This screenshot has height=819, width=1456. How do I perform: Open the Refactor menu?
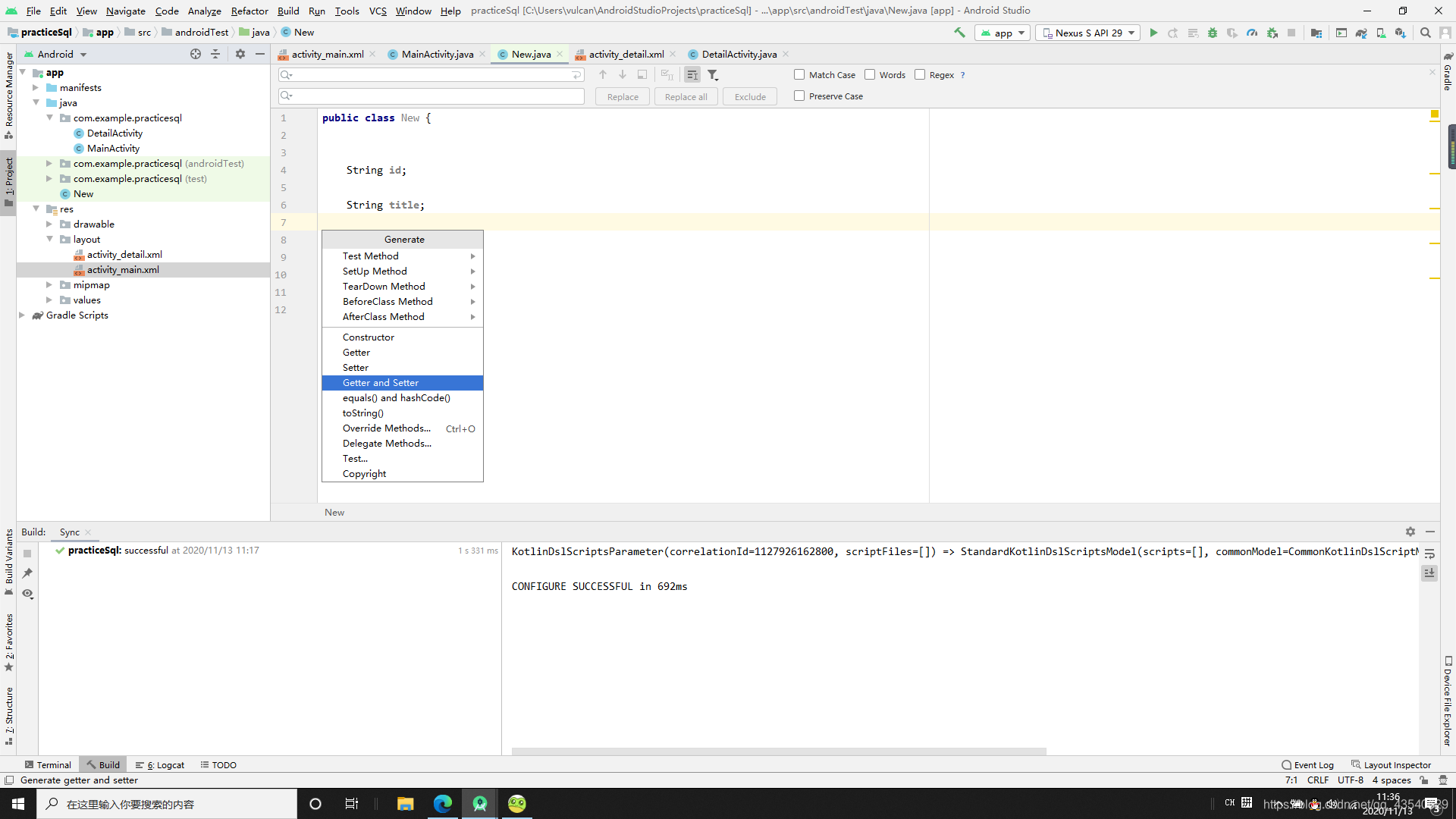click(249, 11)
